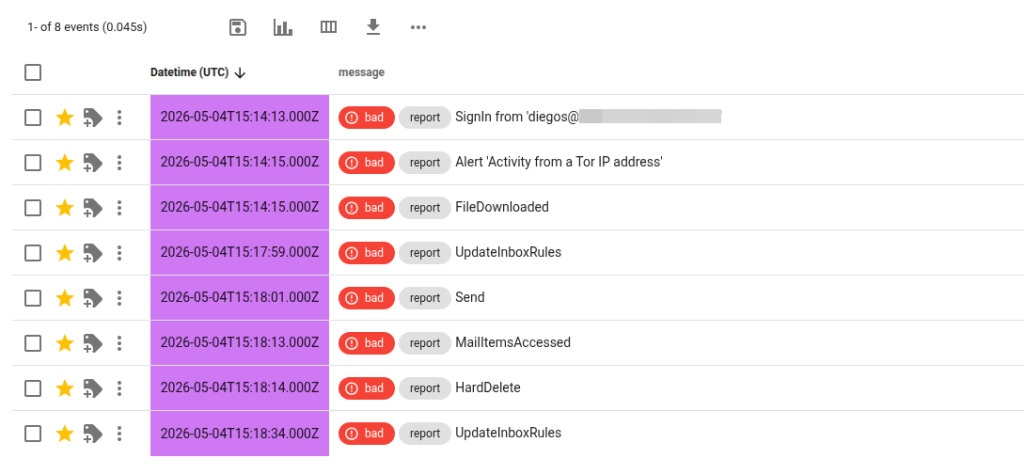Open the 'Activity from a Tor IP address' alert message
The image size is (1024, 474).
click(x=559, y=163)
